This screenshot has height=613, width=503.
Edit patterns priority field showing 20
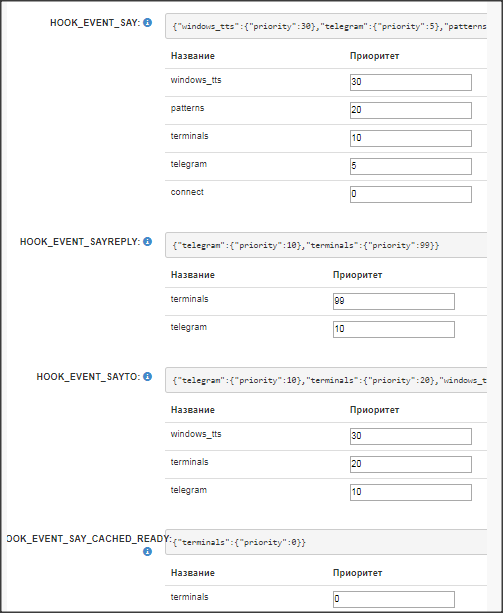(411, 110)
